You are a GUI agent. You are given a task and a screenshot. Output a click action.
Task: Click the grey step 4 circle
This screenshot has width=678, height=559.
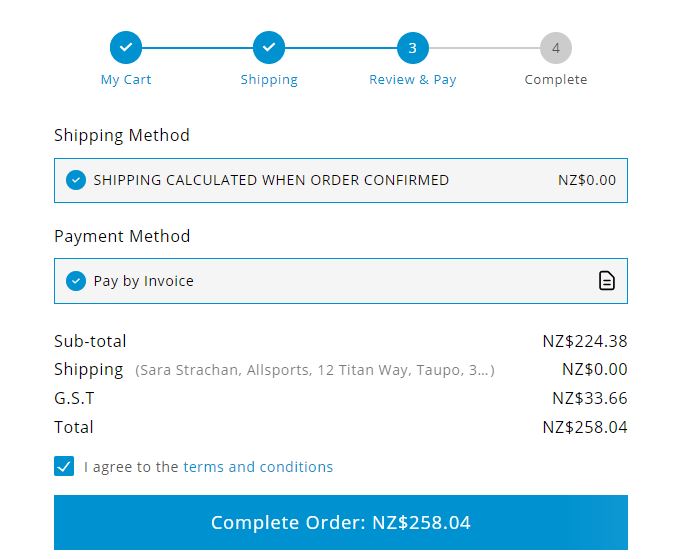click(x=556, y=48)
